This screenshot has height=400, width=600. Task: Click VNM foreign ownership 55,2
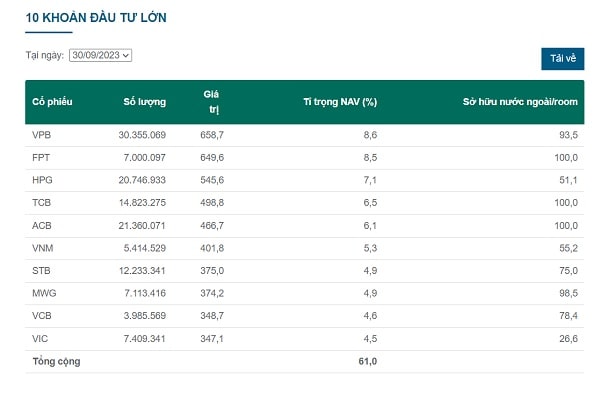pyautogui.click(x=568, y=248)
